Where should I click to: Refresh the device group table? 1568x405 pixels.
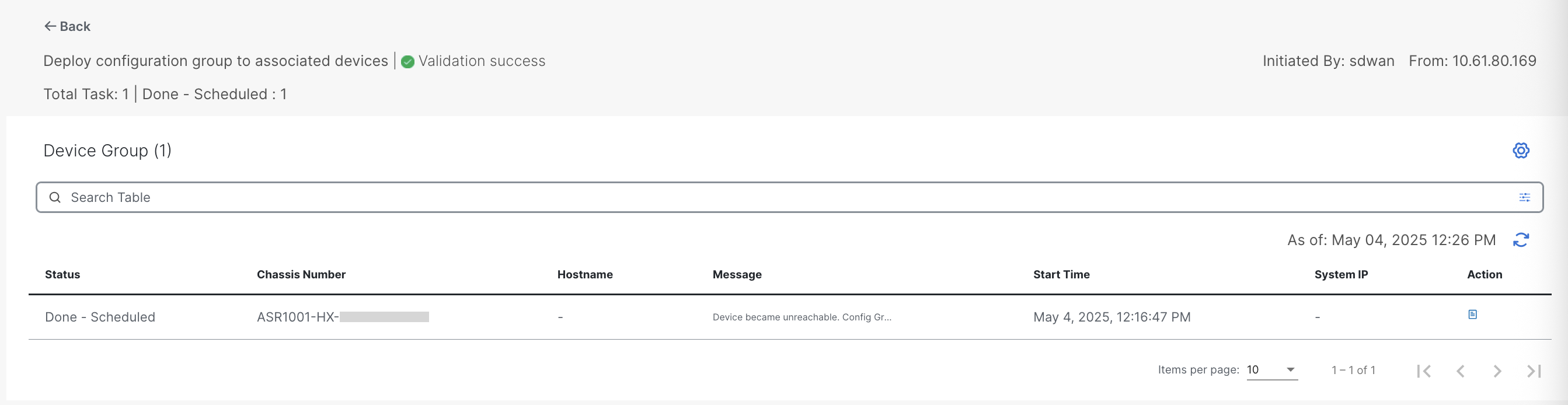click(x=1521, y=240)
